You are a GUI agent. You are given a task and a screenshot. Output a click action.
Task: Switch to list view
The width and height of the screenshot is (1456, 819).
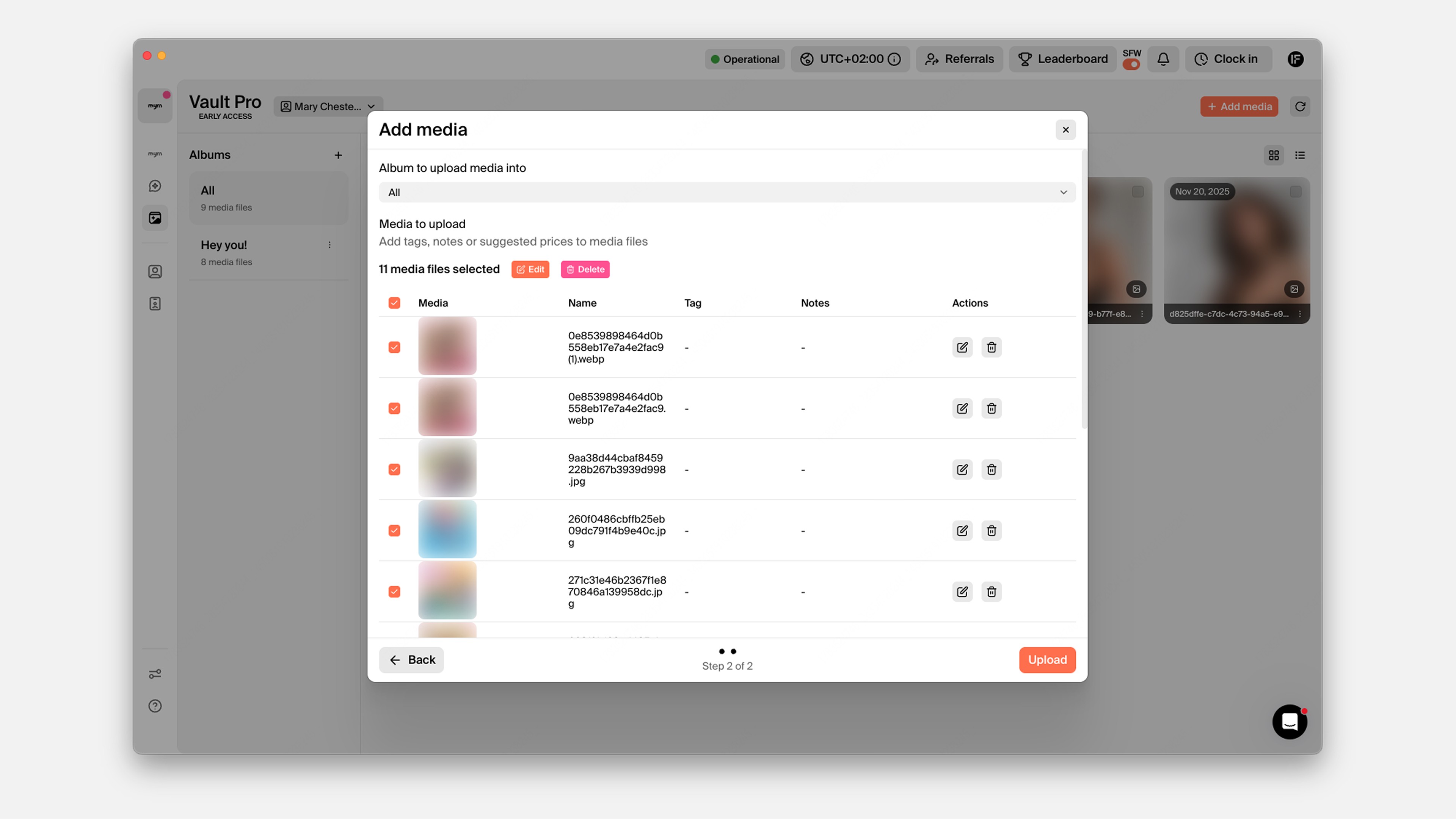click(1300, 155)
